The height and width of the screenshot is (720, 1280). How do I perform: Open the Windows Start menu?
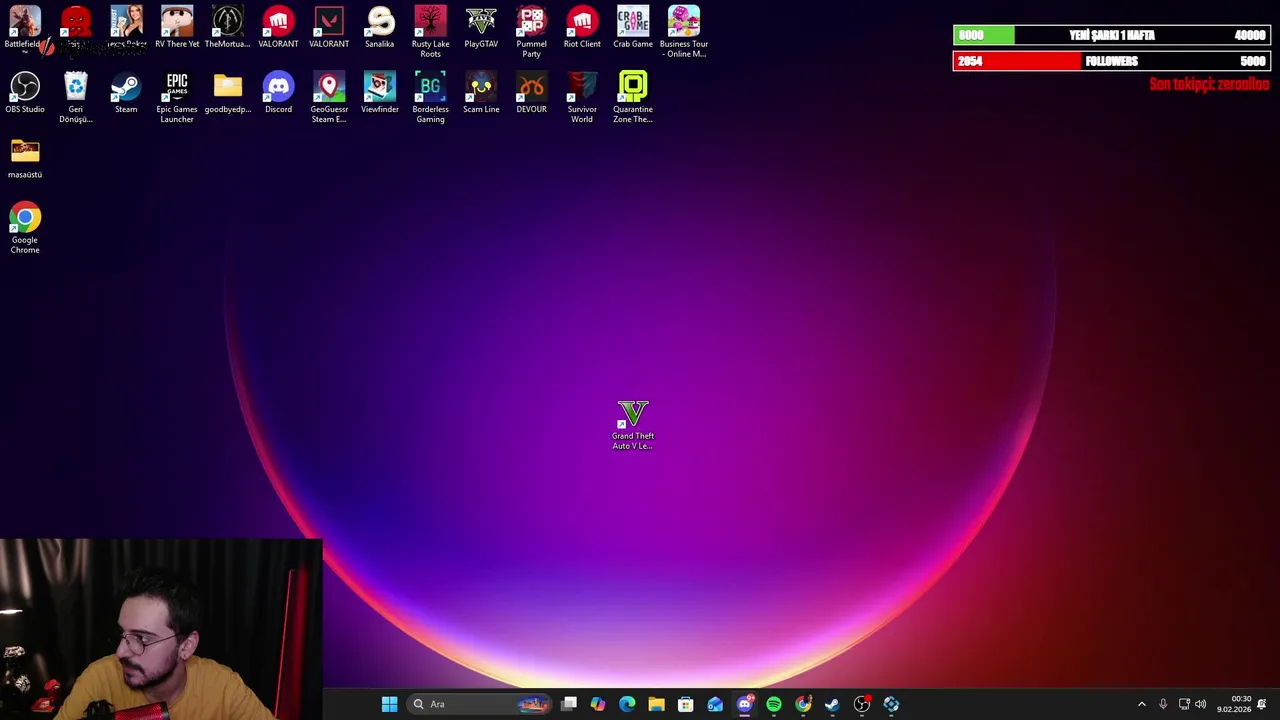[x=389, y=704]
